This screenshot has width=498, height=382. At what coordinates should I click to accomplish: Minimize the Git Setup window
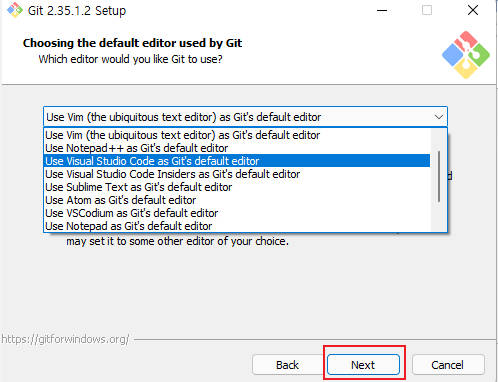pos(382,10)
